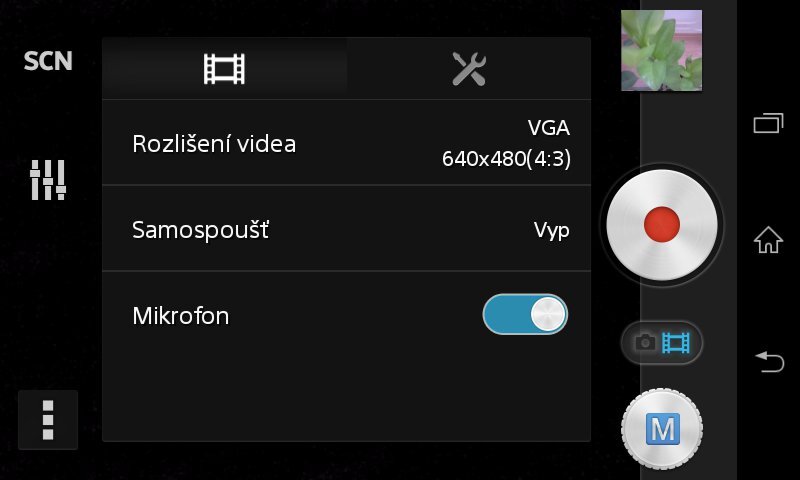The width and height of the screenshot is (800, 480).
Task: Start recording with the red record button
Action: (662, 224)
